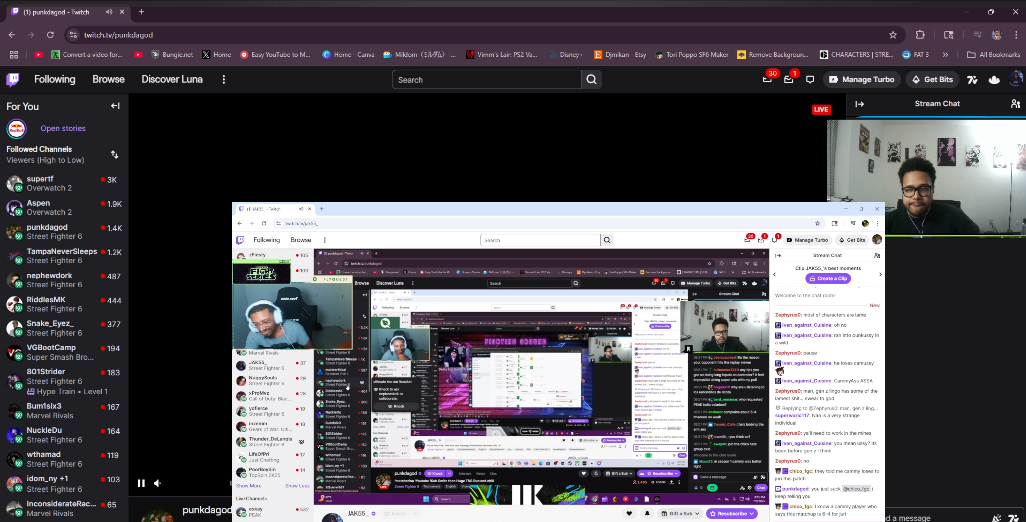Open wthamad channel in sidebar
Viewport: 1026px width, 522px height.
tap(64, 459)
